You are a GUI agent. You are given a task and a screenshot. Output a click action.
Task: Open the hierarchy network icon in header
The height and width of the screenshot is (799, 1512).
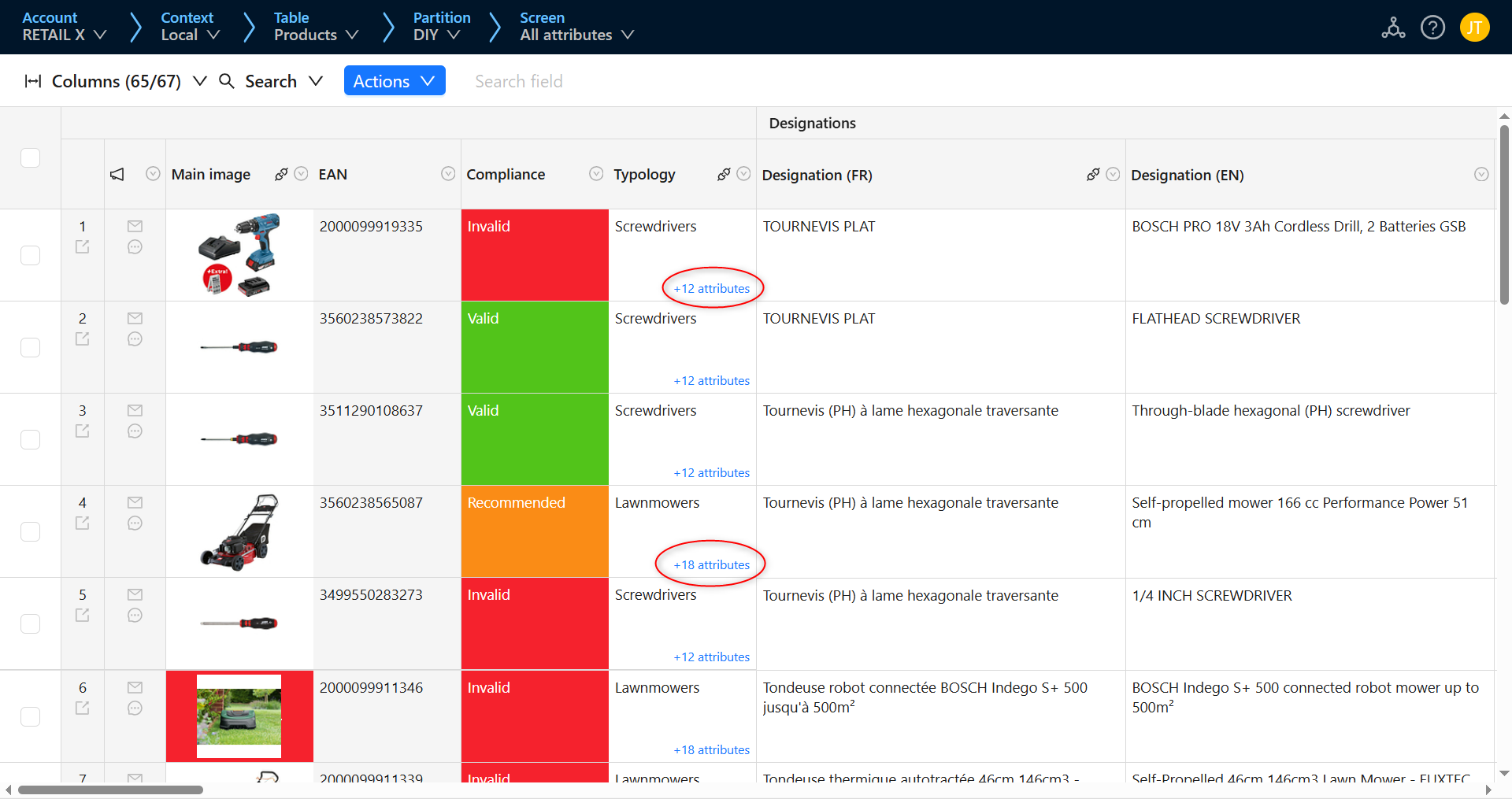pos(1393,28)
